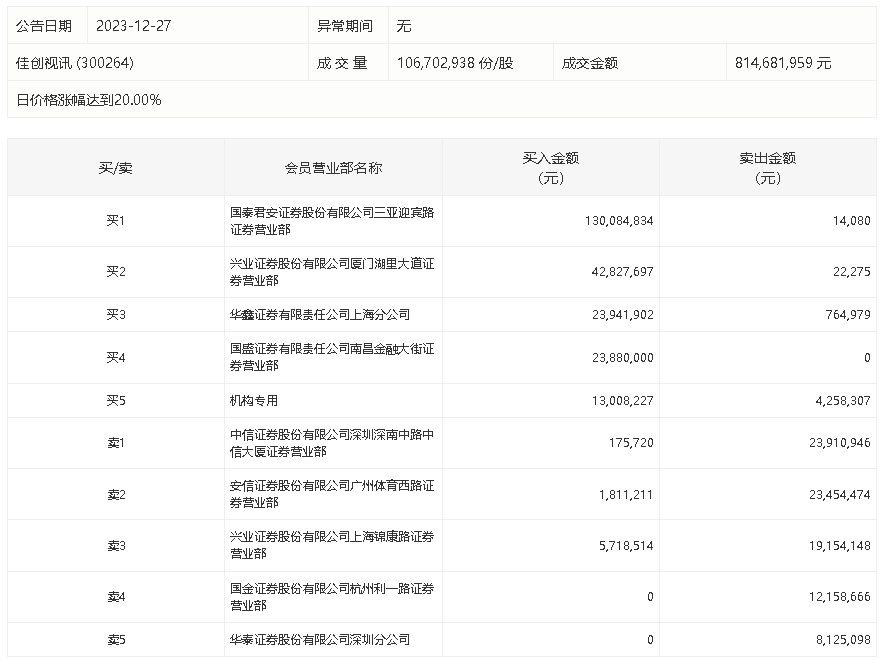Click the 买入金额 column header
The image size is (883, 665).
pos(551,168)
